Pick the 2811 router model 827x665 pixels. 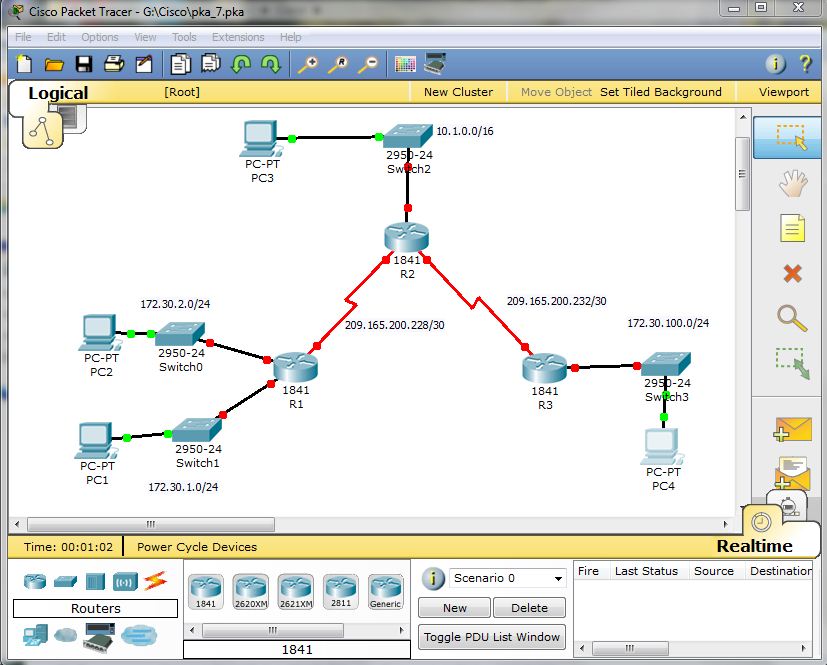[341, 592]
